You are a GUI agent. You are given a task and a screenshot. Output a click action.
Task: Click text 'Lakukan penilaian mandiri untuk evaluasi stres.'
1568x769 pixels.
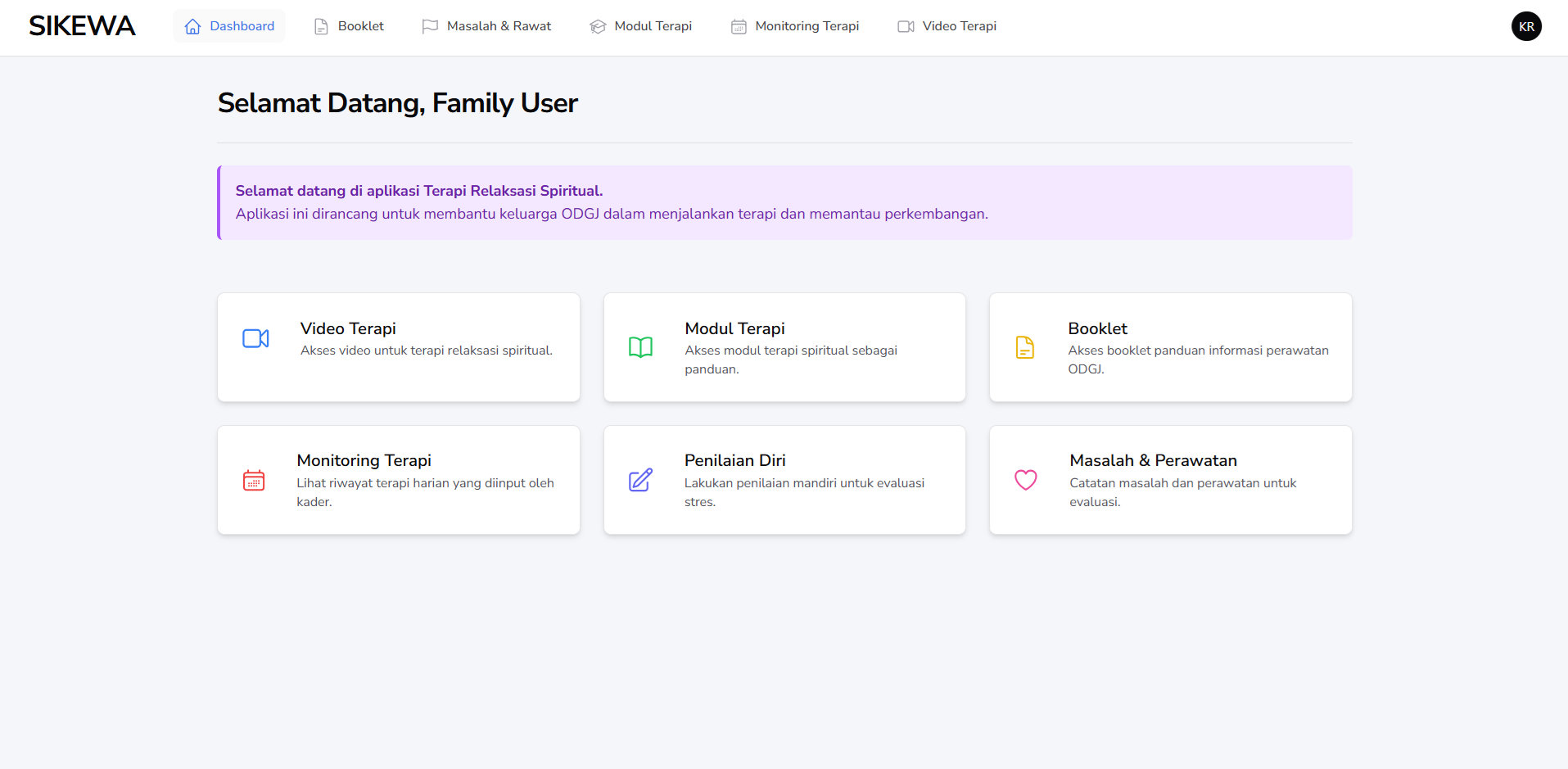(804, 492)
